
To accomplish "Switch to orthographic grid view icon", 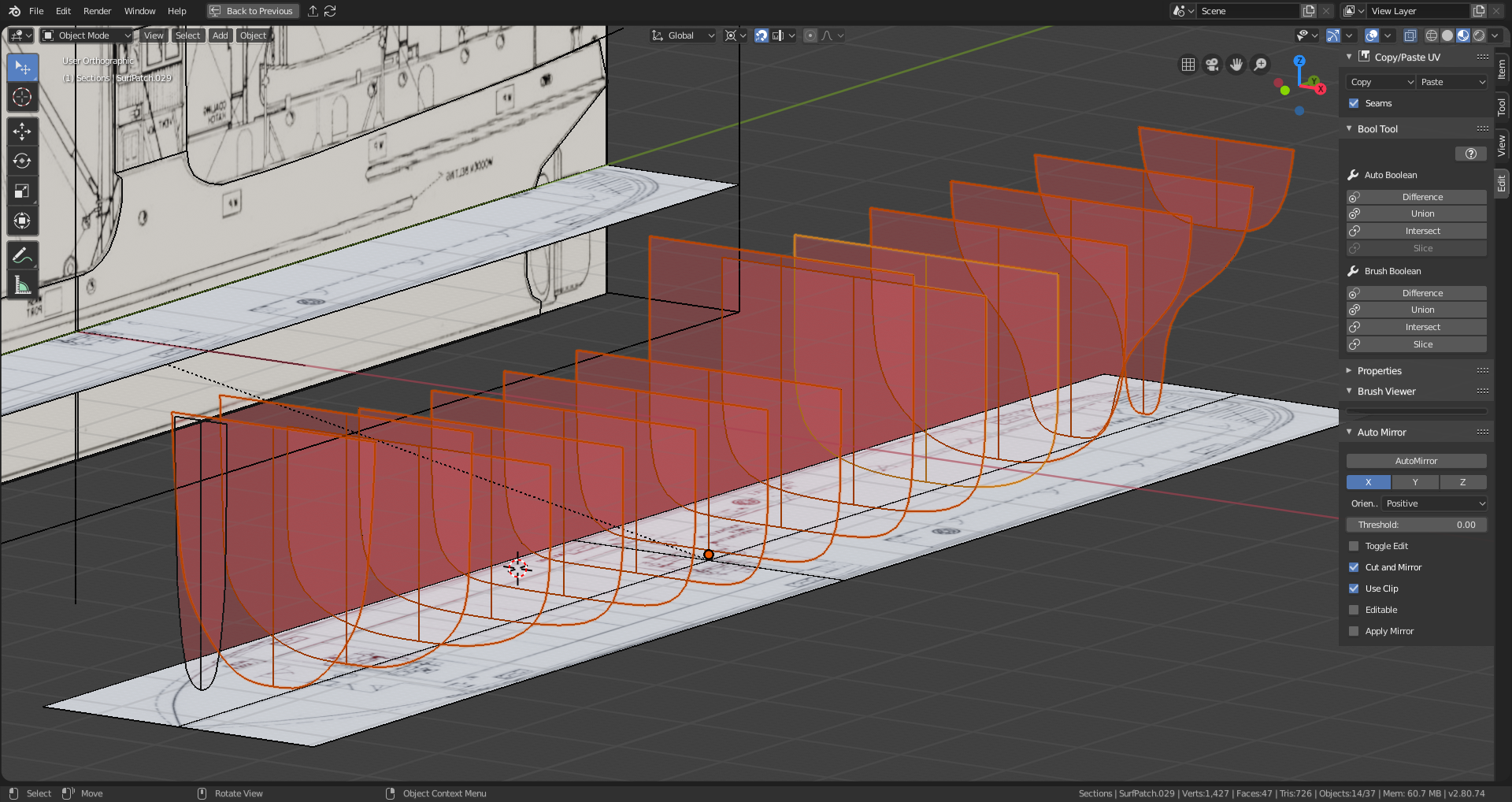I will click(1188, 65).
